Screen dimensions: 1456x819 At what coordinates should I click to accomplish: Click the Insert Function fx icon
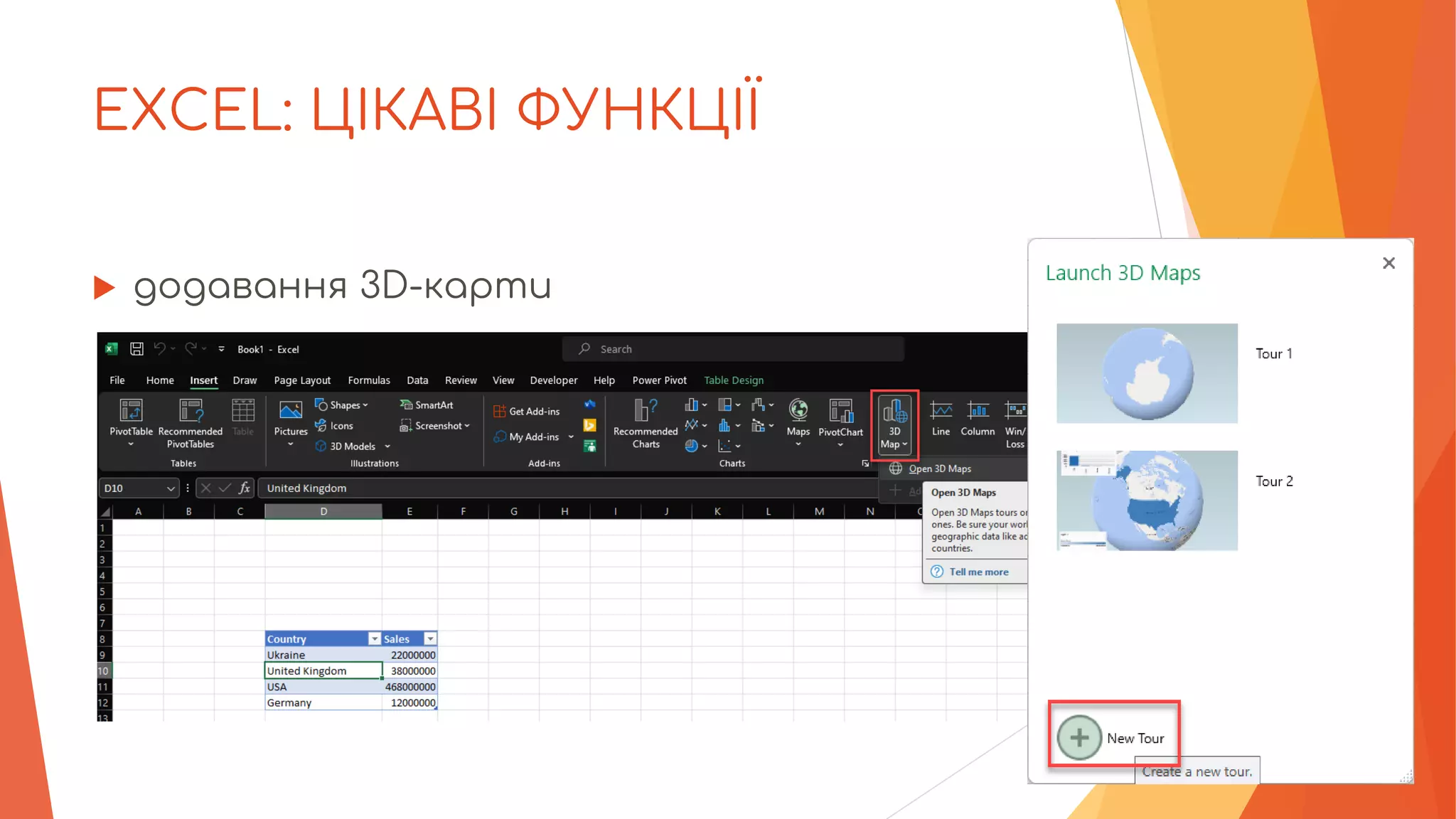[x=244, y=488]
